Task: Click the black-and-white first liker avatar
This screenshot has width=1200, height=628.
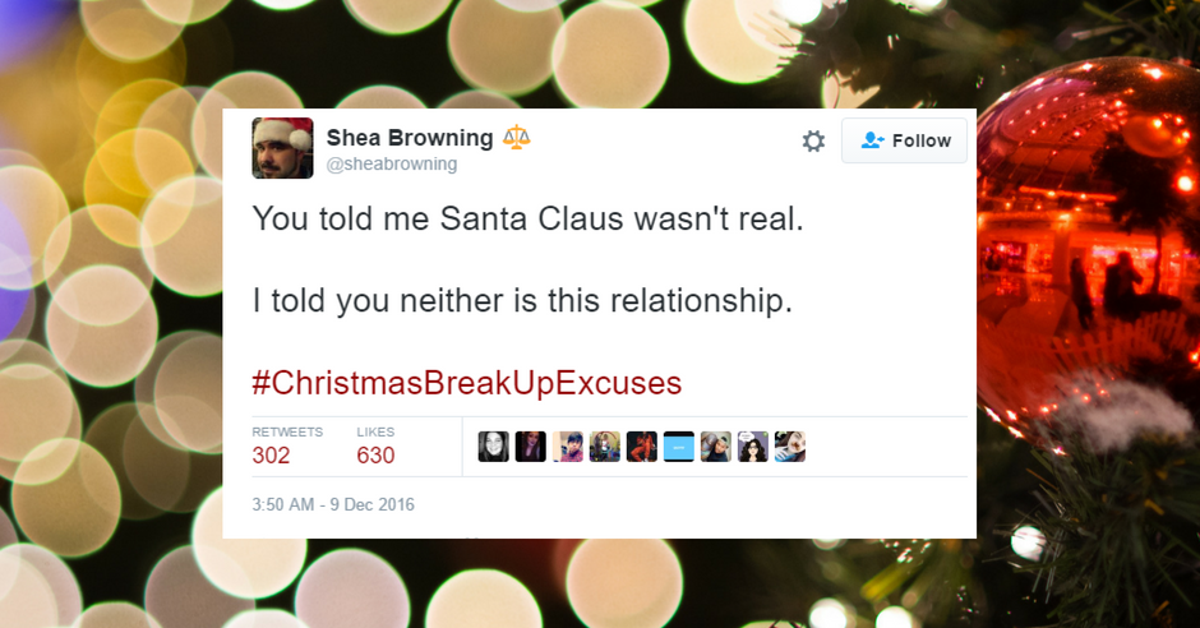Action: pyautogui.click(x=494, y=446)
